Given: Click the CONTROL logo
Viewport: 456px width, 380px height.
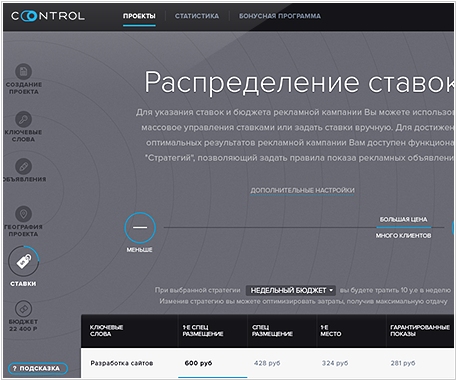Looking at the screenshot, I should (48, 16).
